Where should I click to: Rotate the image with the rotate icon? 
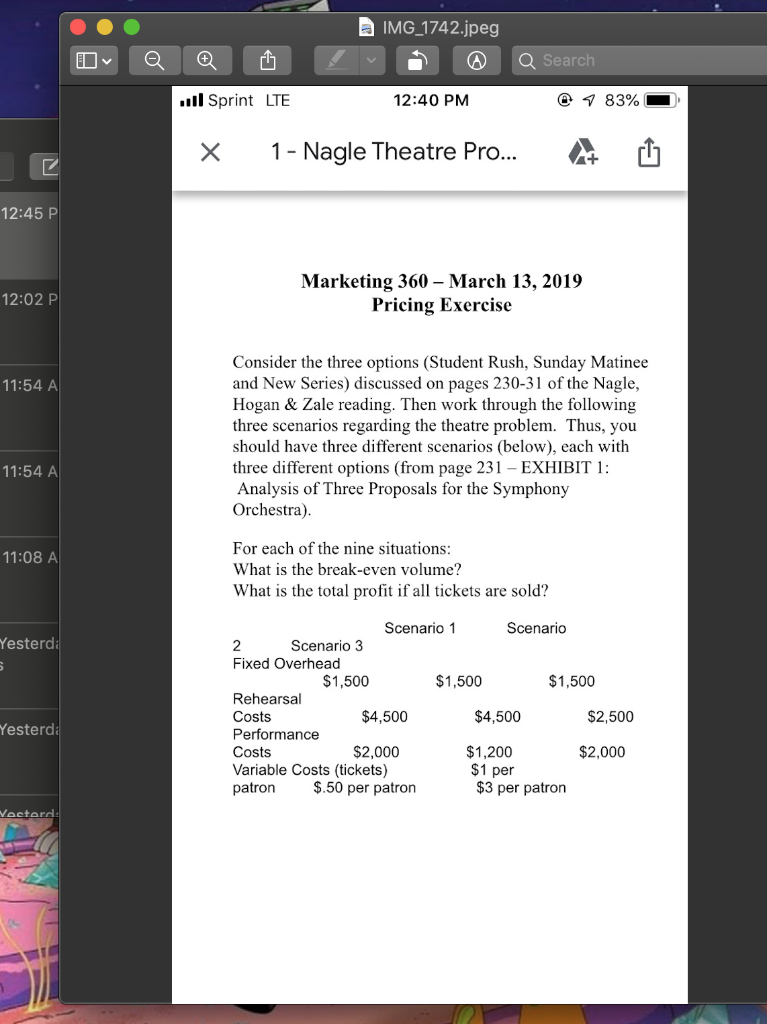(417, 60)
